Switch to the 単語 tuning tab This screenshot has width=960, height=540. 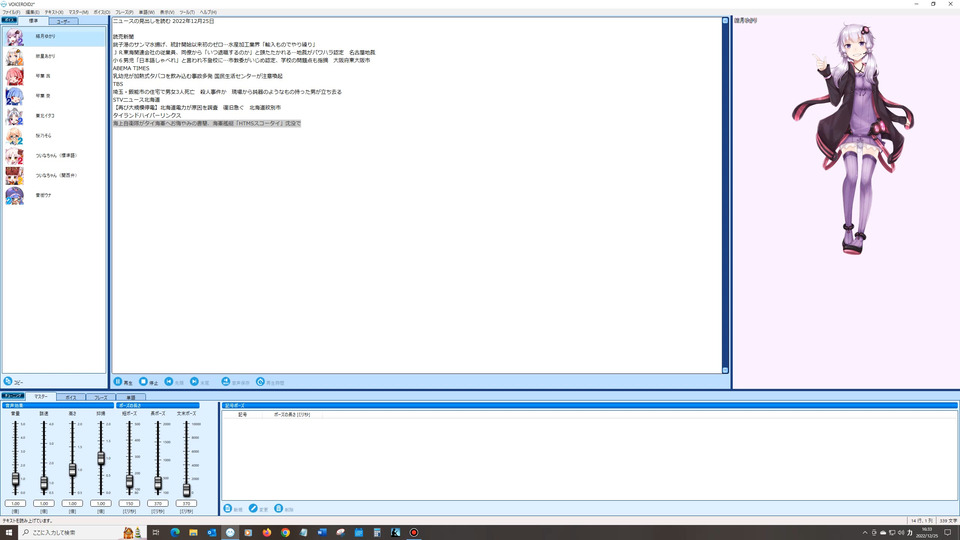[x=130, y=397]
